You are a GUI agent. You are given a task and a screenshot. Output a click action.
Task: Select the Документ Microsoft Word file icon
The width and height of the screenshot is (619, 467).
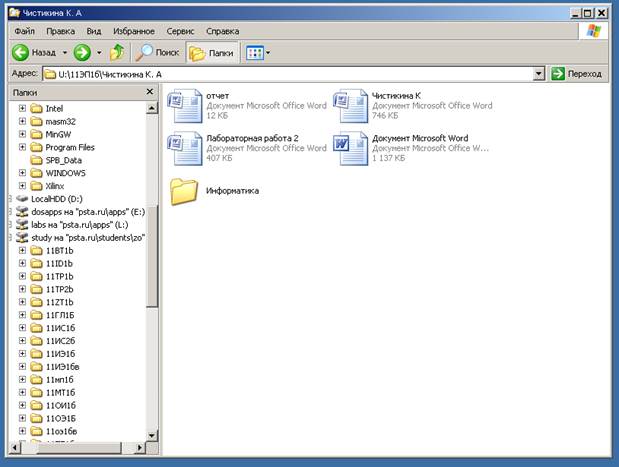click(351, 147)
